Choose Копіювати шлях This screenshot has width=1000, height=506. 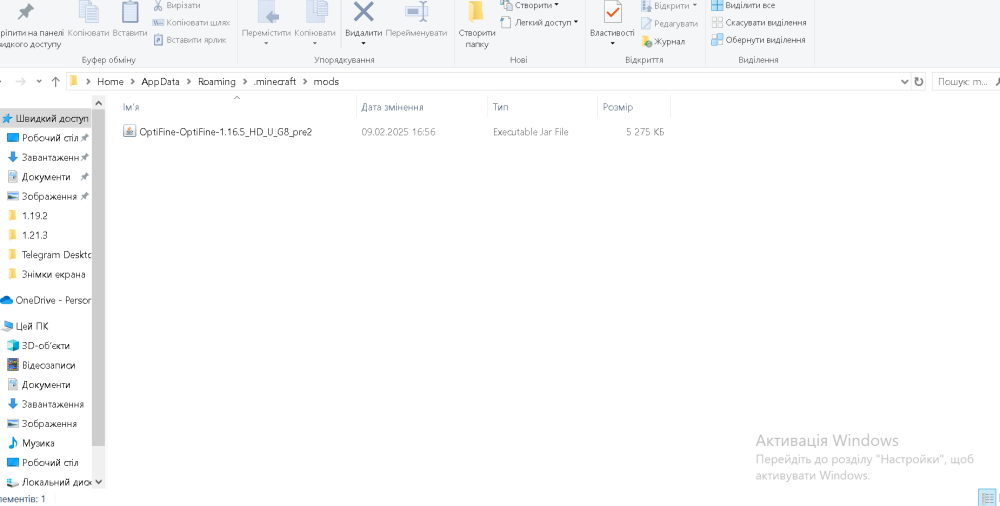(191, 22)
